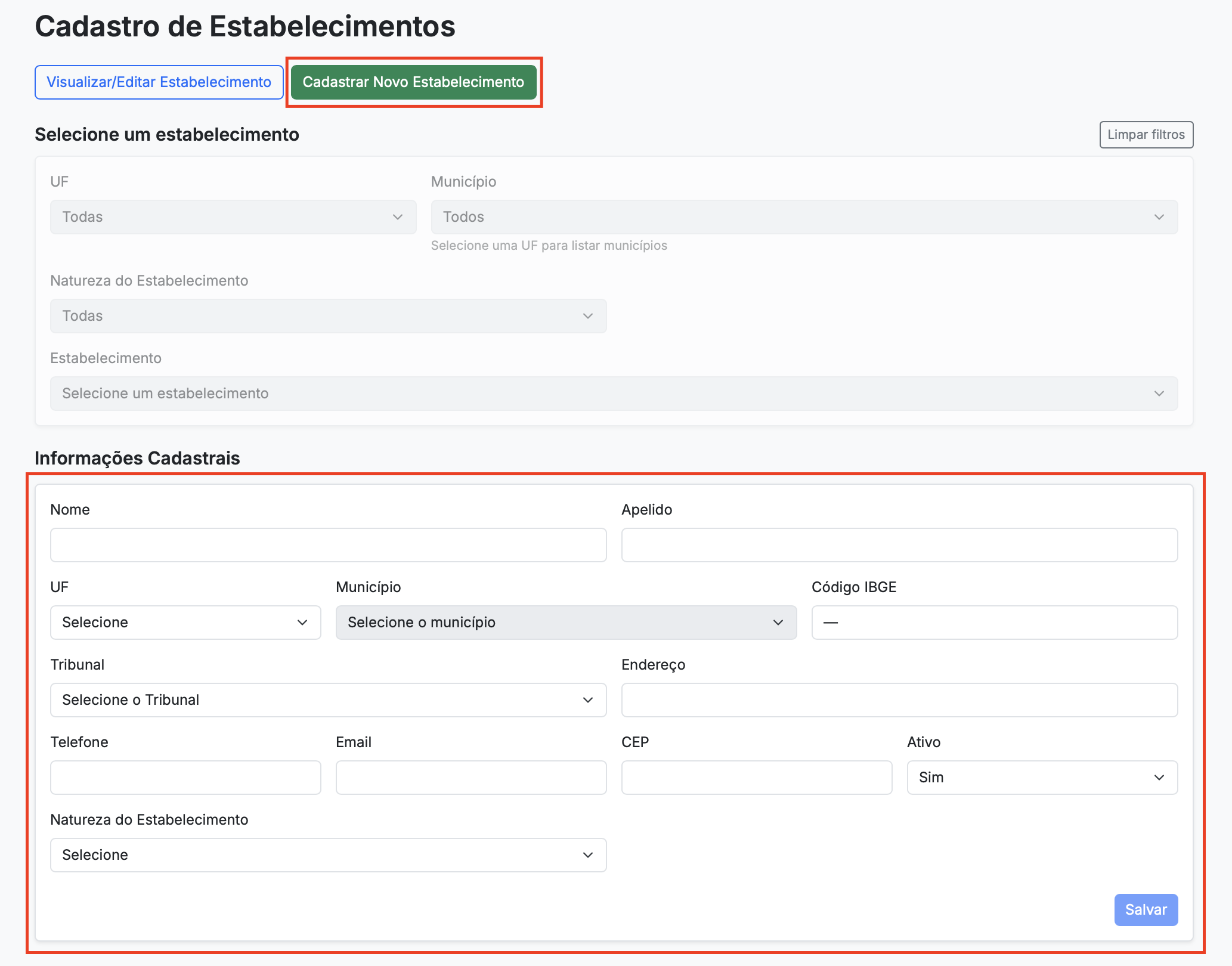Screen dimensions: 1232x966
Task: Open the Selecione o Tribunal dropdown
Action: [329, 700]
